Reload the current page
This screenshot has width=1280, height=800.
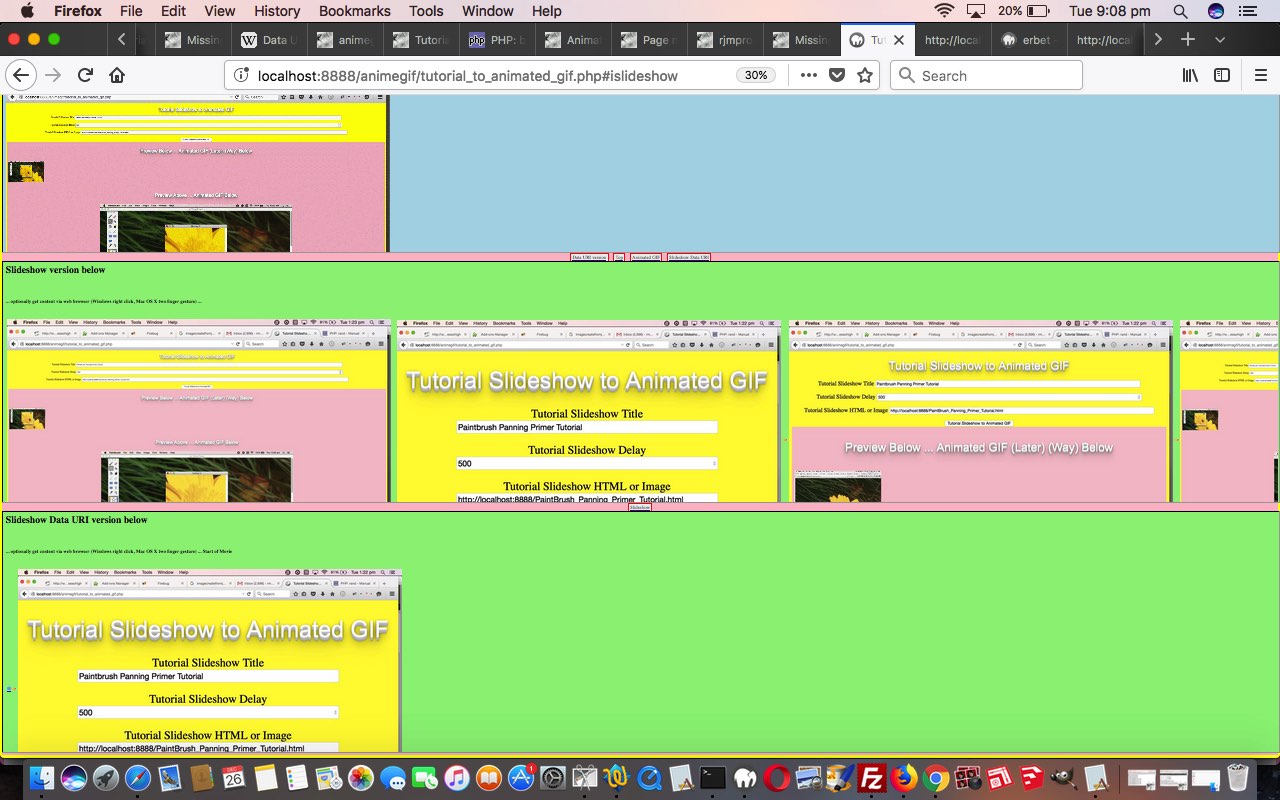pyautogui.click(x=85, y=75)
